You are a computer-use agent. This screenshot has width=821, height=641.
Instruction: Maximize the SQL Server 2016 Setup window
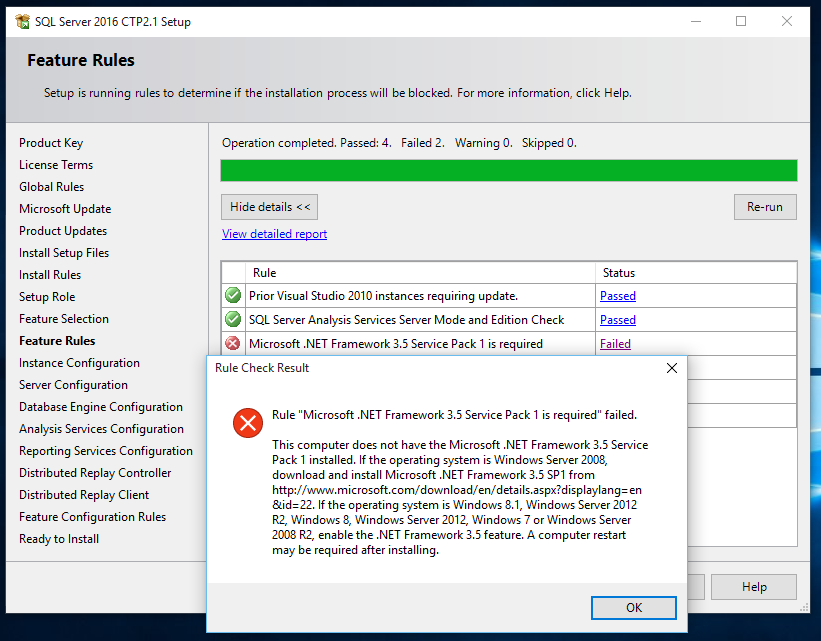point(741,21)
